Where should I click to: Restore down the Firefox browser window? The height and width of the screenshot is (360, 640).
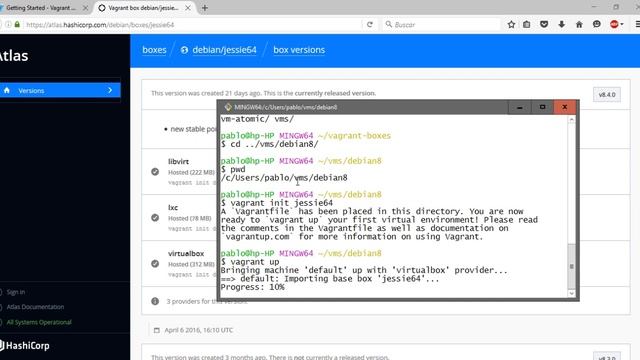tap(616, 7)
